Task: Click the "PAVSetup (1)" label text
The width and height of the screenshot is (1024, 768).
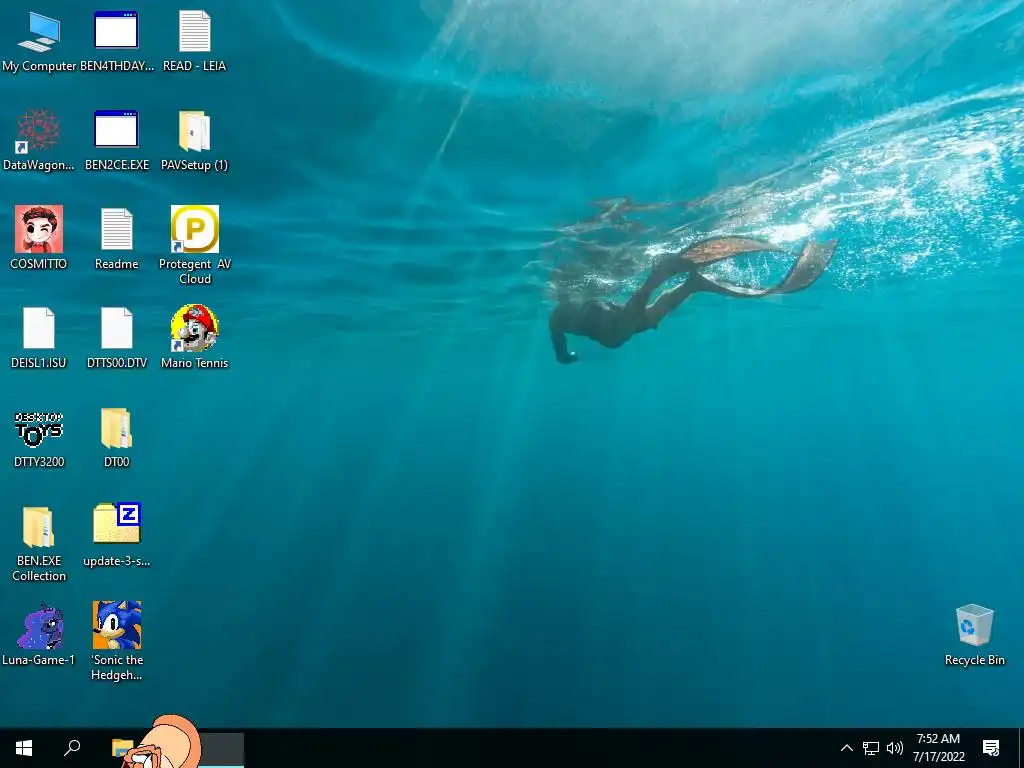Action: [x=195, y=165]
